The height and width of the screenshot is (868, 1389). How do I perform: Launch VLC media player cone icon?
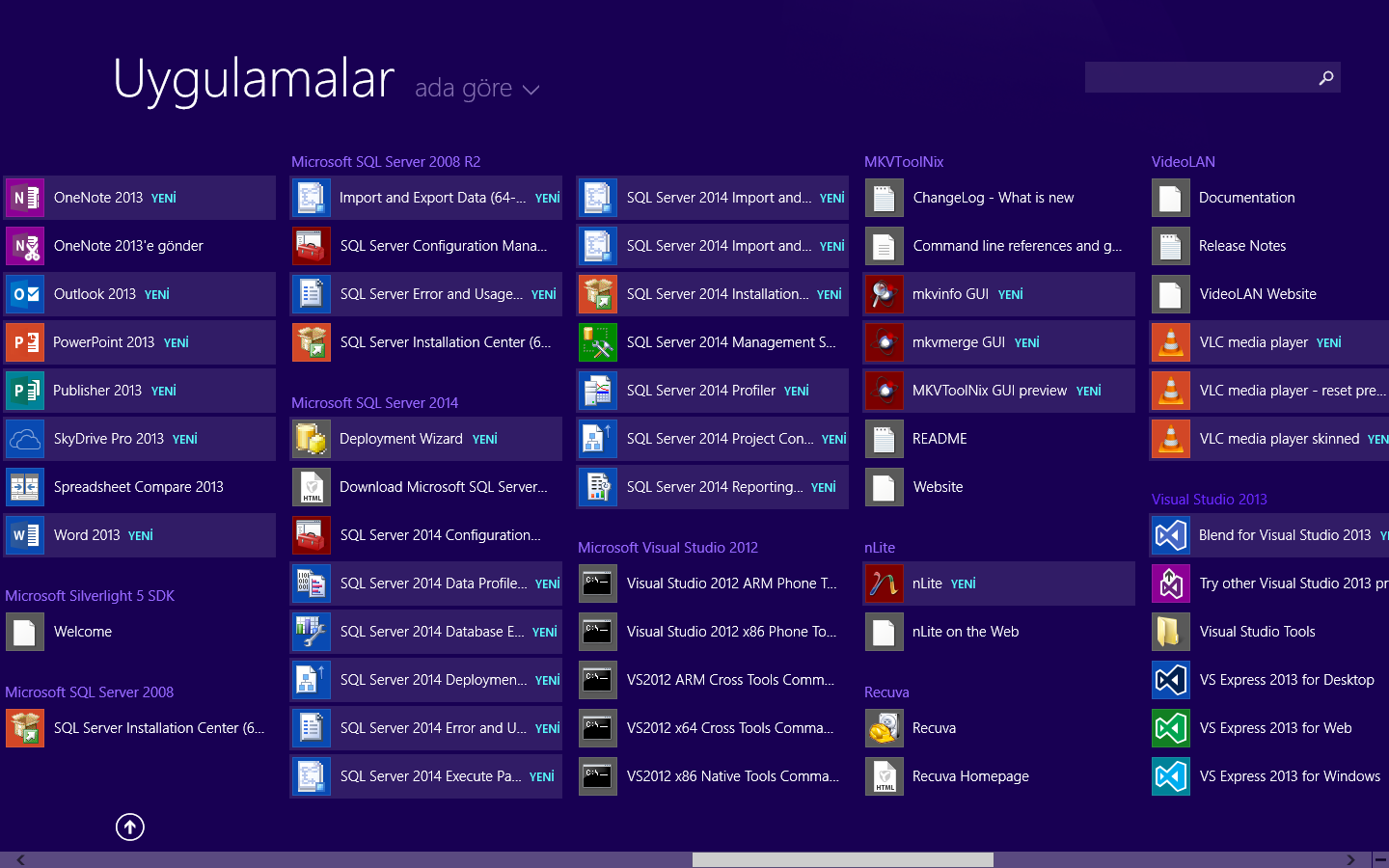pos(1171,342)
